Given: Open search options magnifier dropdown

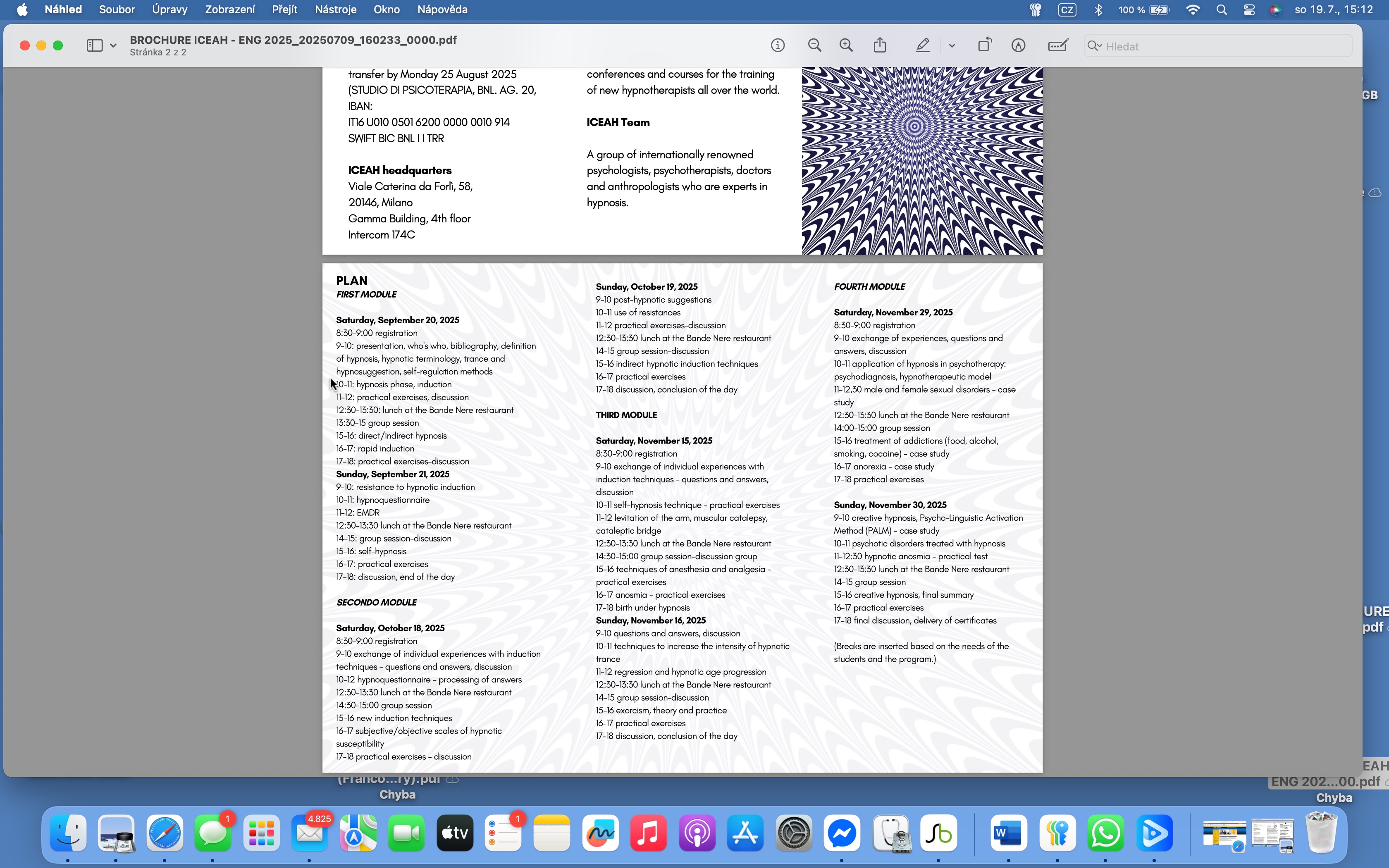Looking at the screenshot, I should point(1094,46).
